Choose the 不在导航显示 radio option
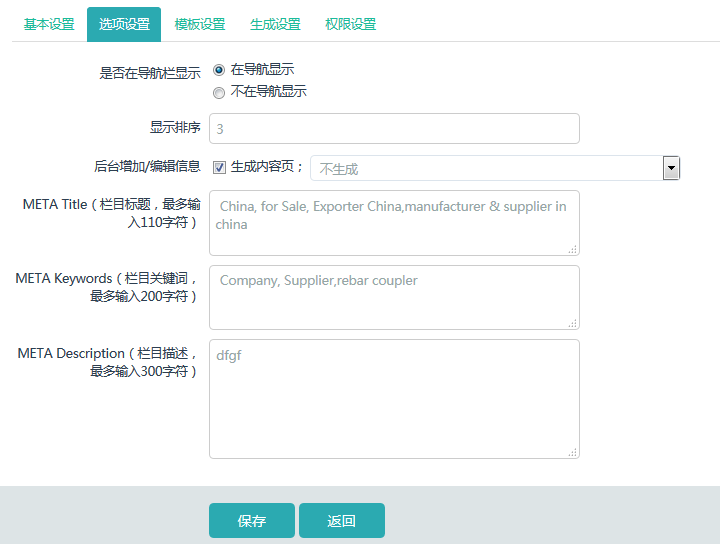 click(219, 93)
